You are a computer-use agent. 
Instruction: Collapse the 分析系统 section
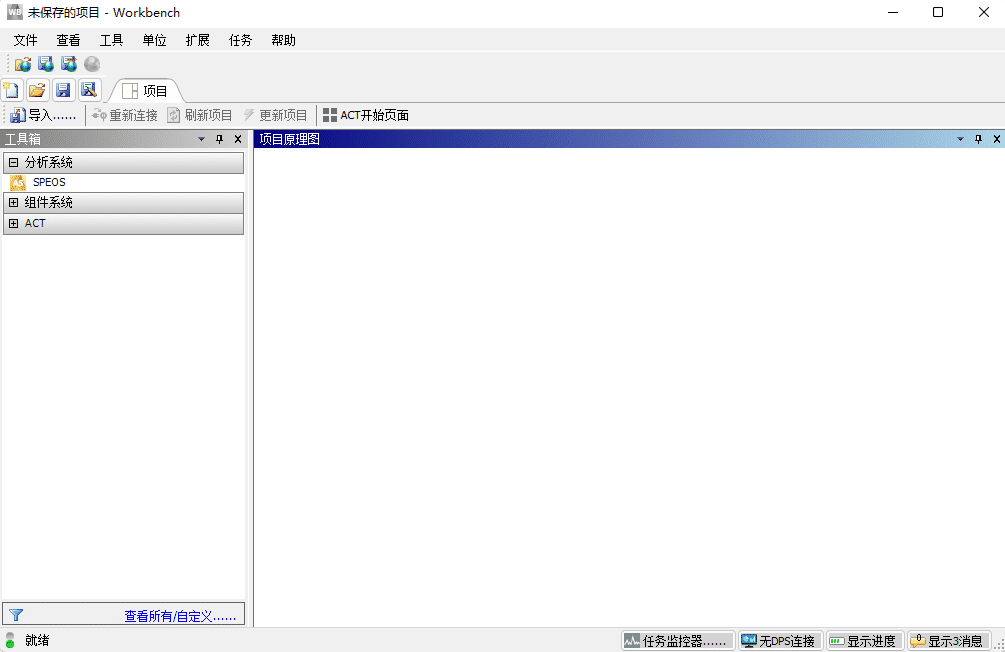coord(14,162)
